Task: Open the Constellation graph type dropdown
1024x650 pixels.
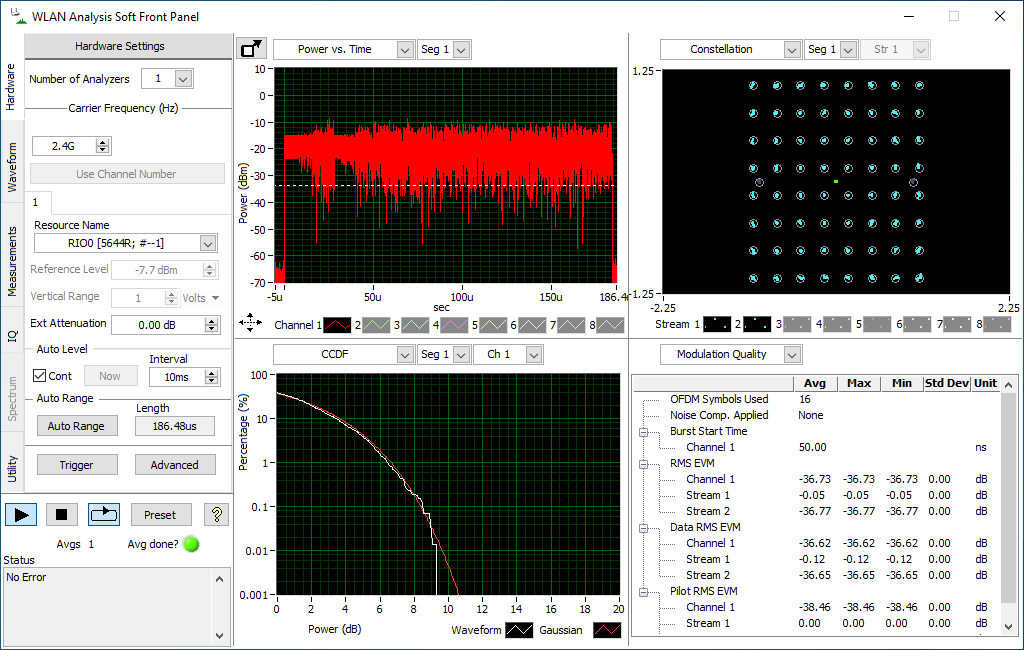Action: tap(792, 50)
